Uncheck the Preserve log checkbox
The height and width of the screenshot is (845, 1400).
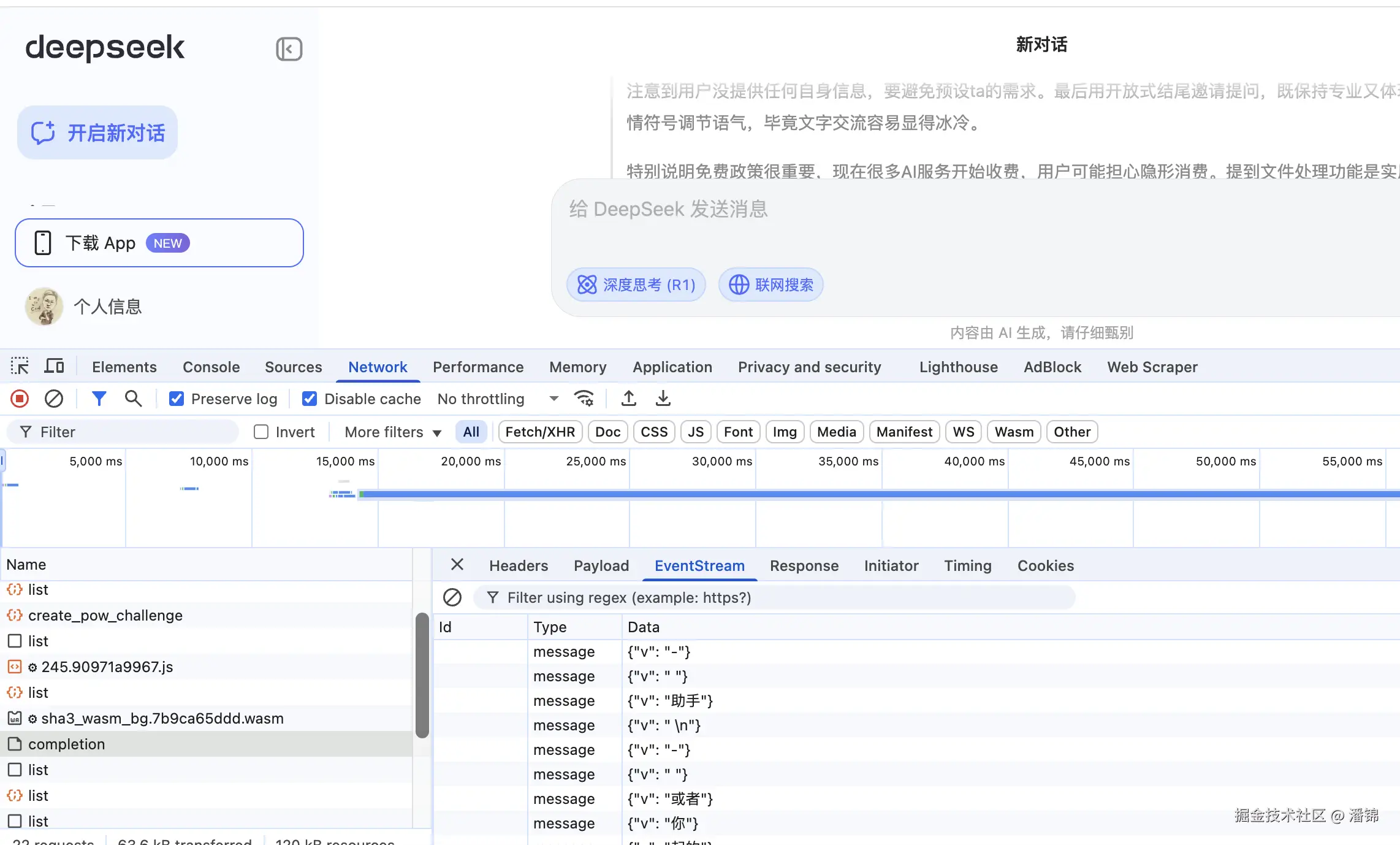tap(177, 399)
